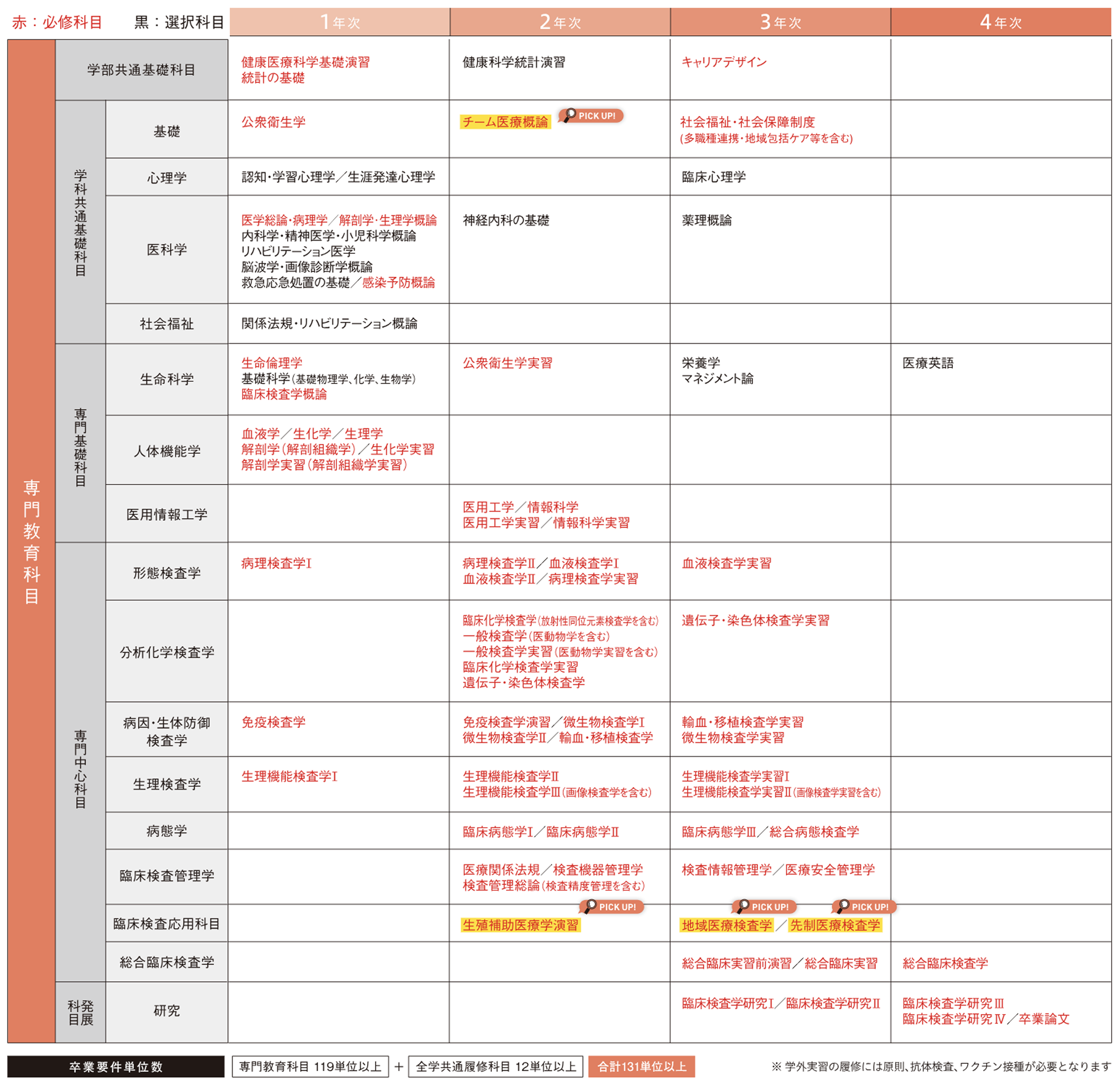Click PICK UP! badge above 地域医療検査学

tap(764, 907)
